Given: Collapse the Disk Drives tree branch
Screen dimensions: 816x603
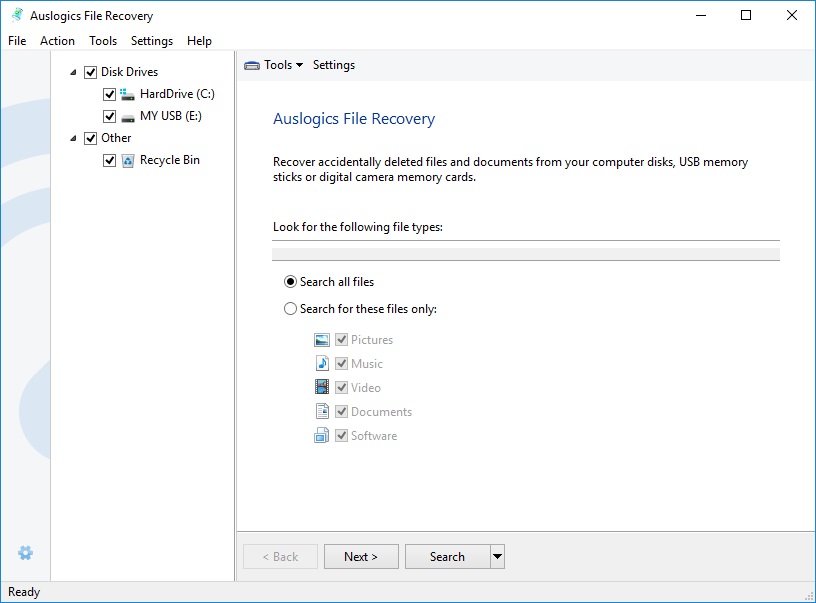Looking at the screenshot, I should 72,71.
